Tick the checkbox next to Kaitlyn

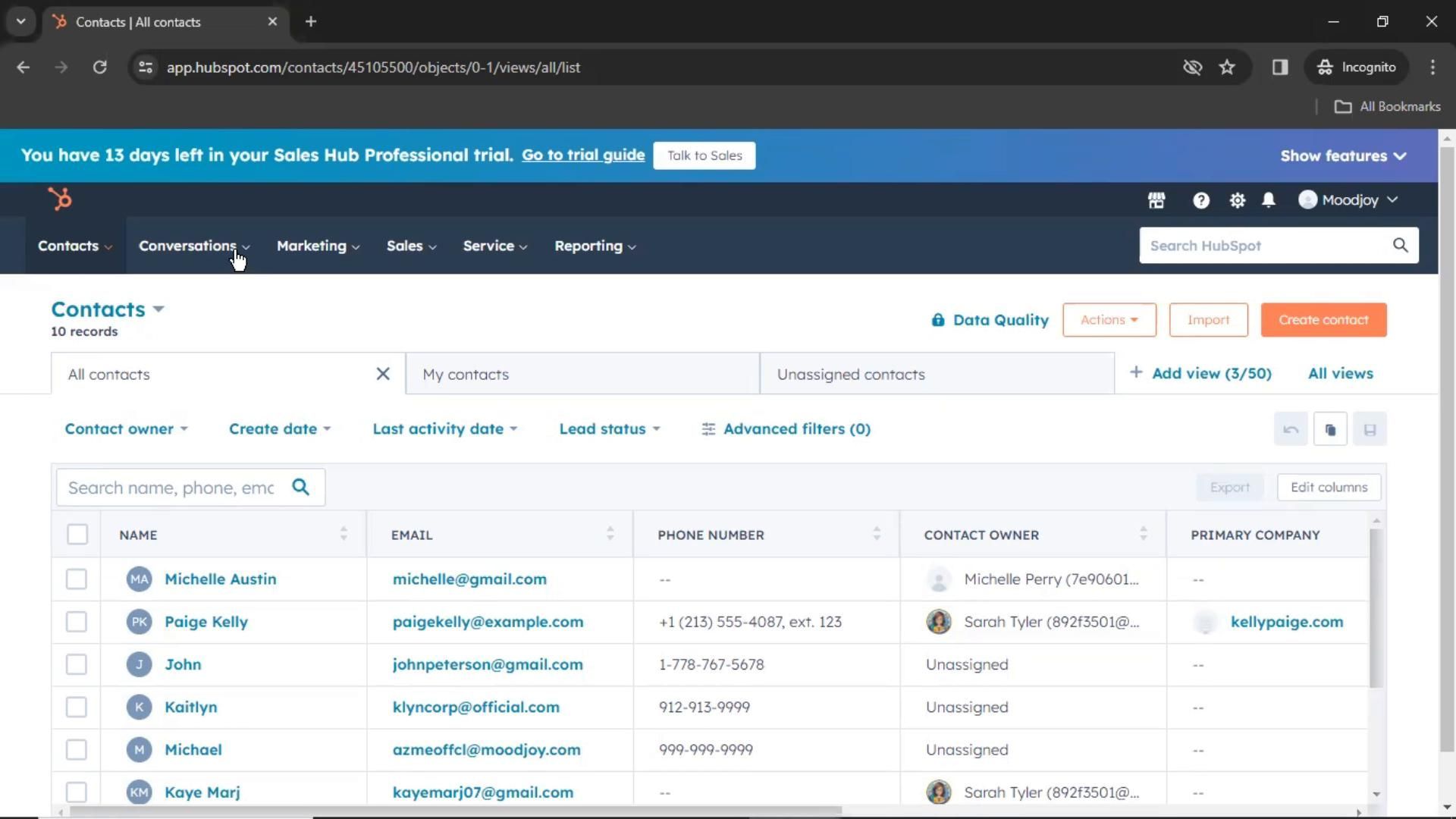pyautogui.click(x=77, y=708)
